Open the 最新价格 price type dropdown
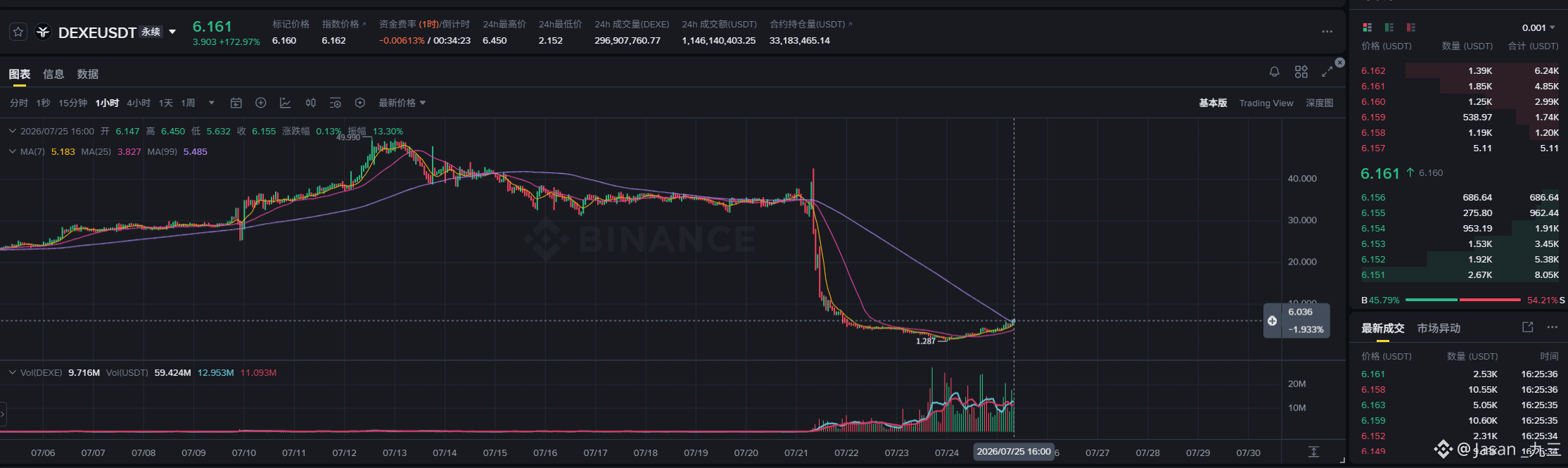 (x=402, y=103)
